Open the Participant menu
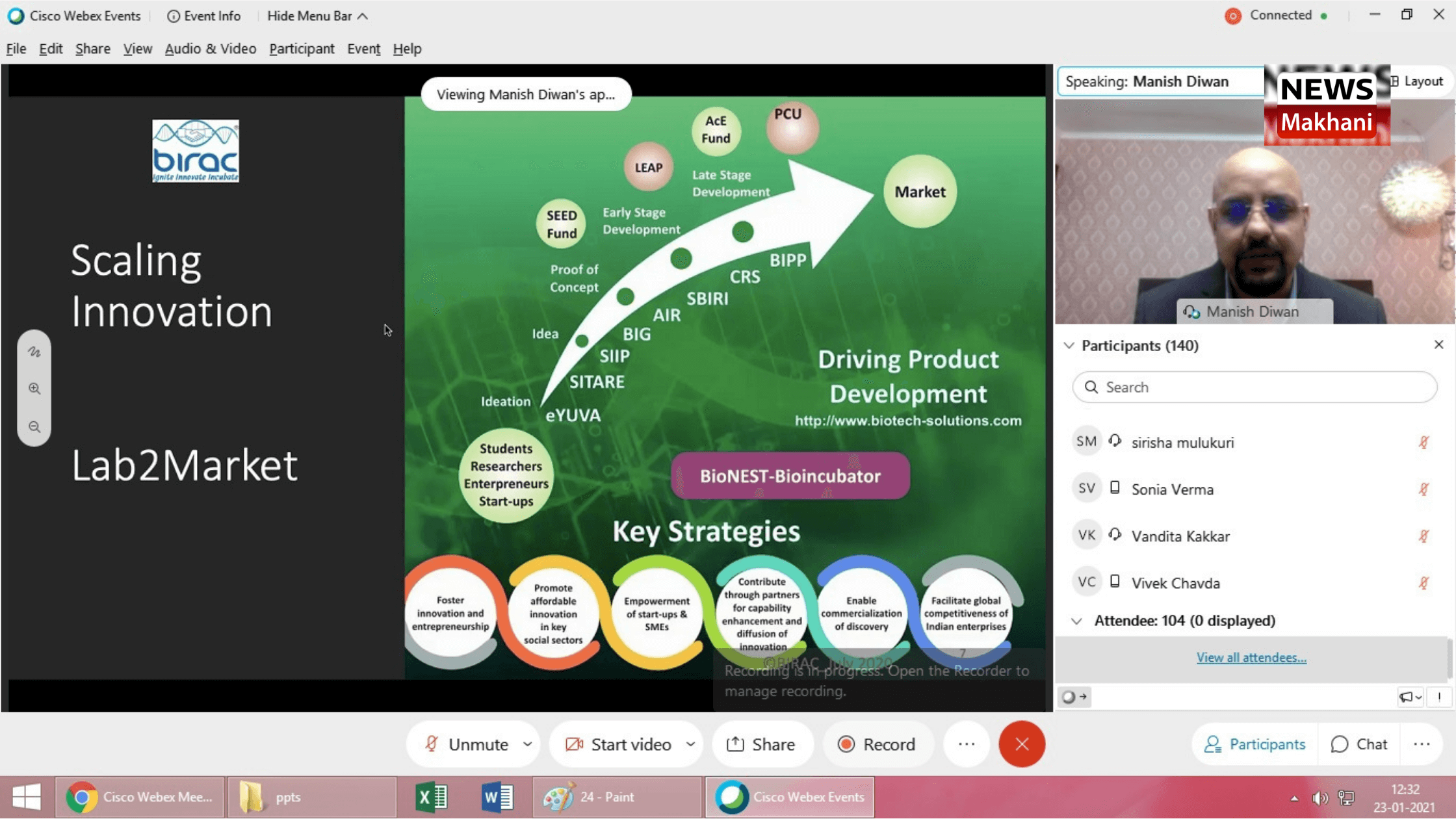1456x819 pixels. click(x=302, y=49)
